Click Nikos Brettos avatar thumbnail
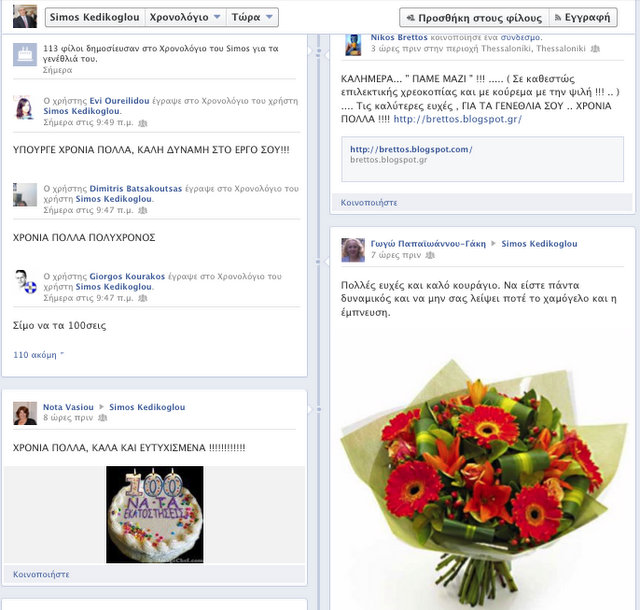 [353, 44]
